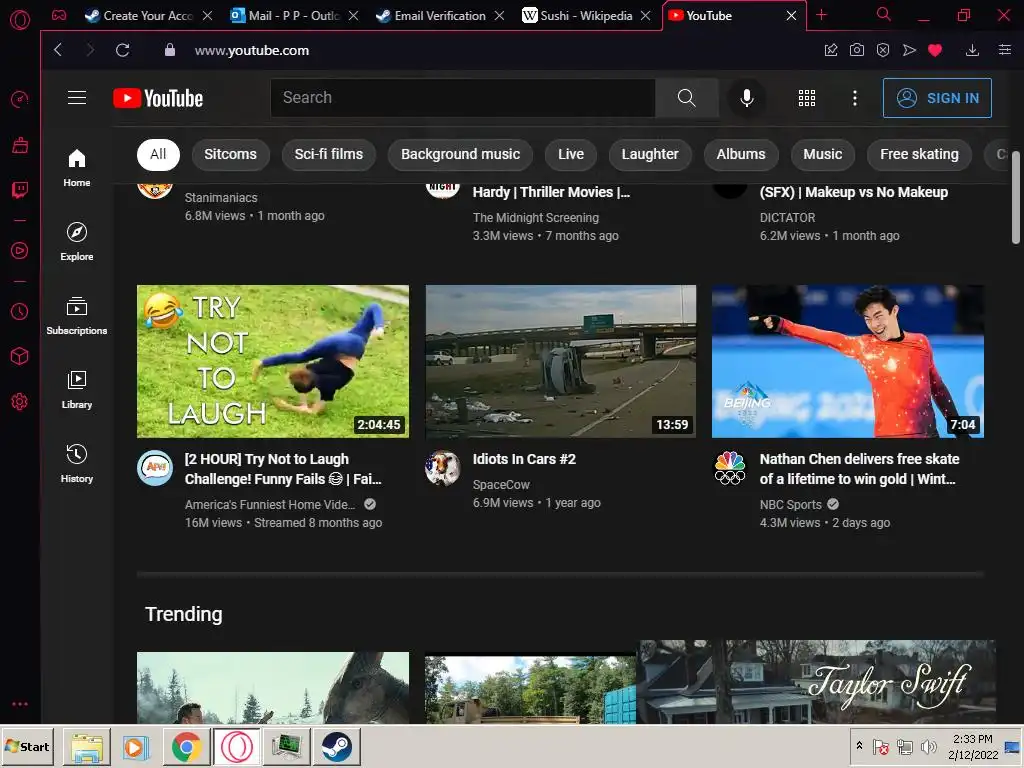Open Easy setup sliders icon
The image size is (1024, 768).
[x=1005, y=50]
